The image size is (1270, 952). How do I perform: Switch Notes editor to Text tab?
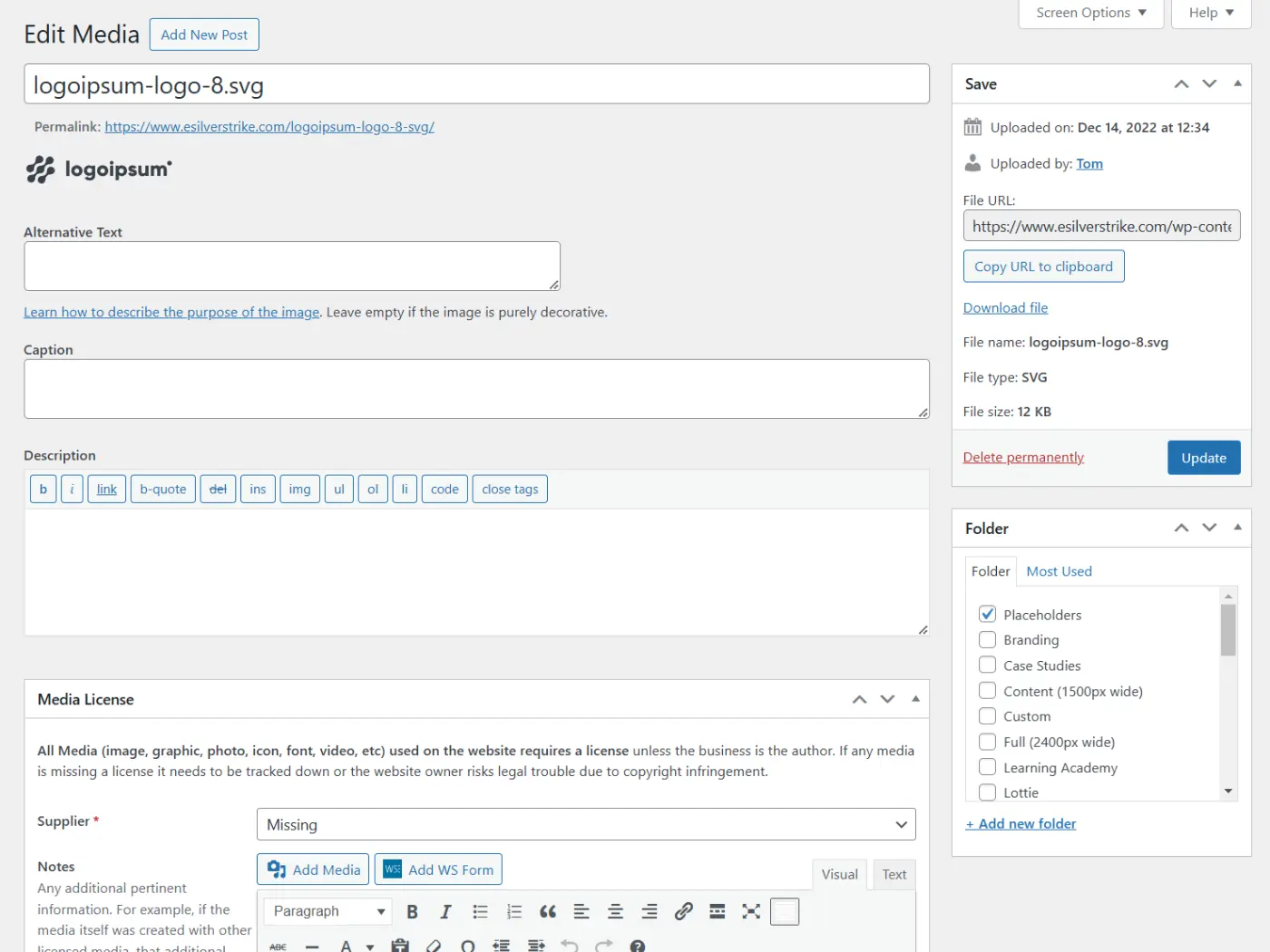tap(894, 874)
